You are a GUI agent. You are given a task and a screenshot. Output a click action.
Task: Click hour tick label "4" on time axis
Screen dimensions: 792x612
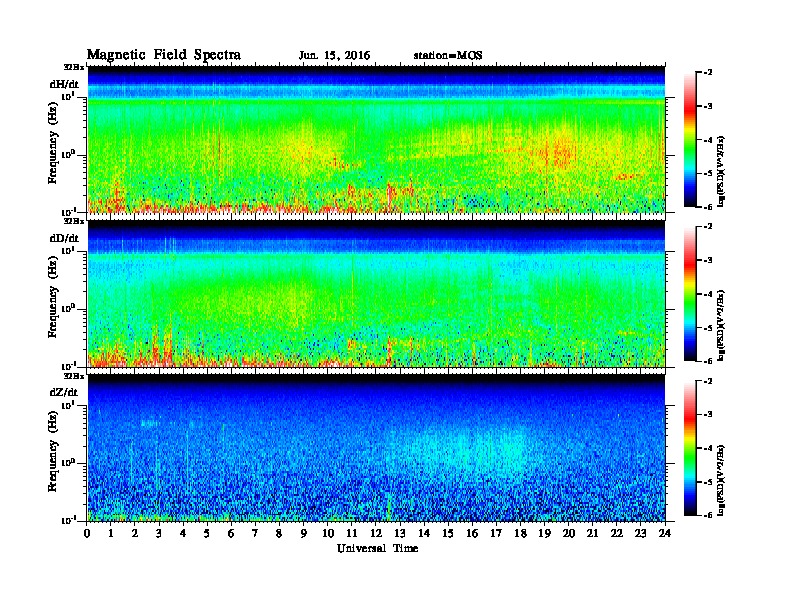(183, 534)
